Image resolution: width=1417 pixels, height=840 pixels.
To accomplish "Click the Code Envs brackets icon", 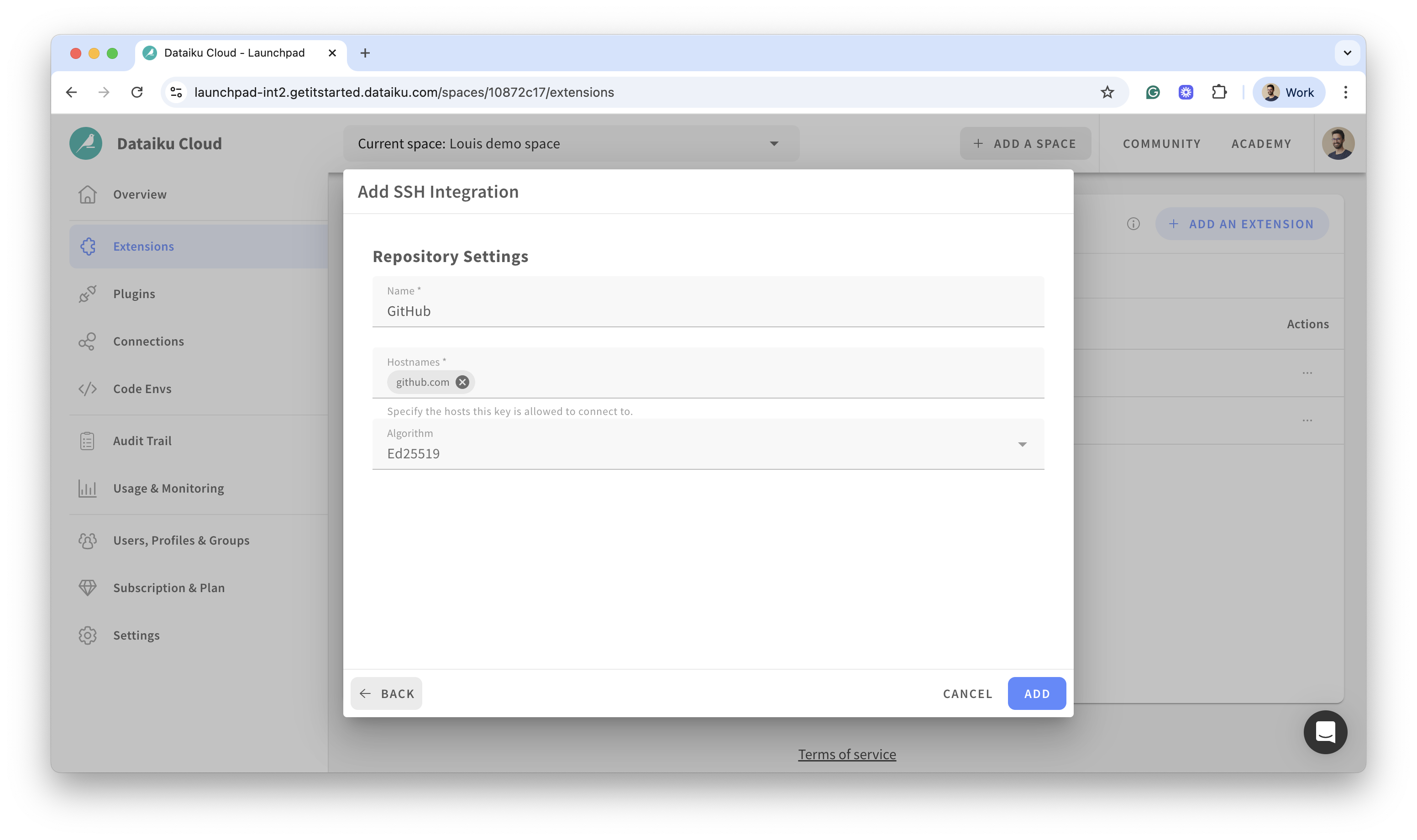I will [88, 389].
